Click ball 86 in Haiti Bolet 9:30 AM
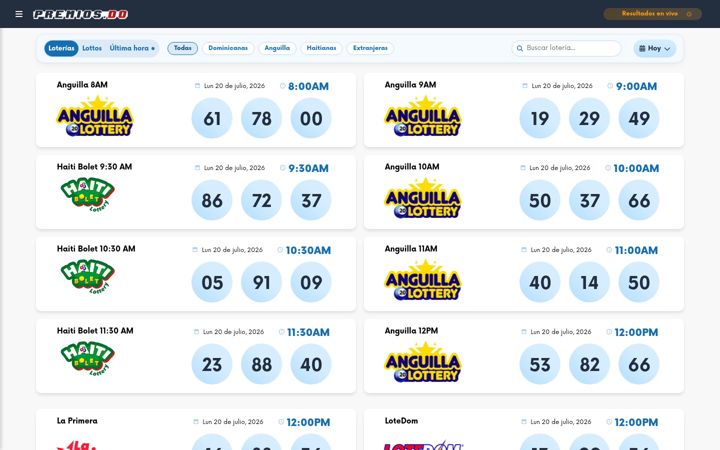The image size is (720, 450). [x=212, y=200]
